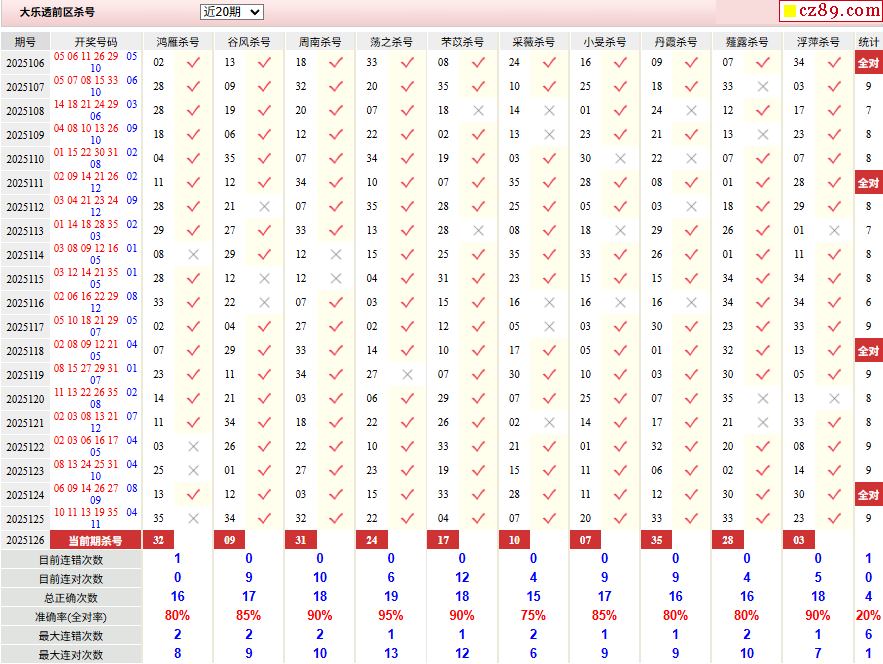
Task: Select the period number 2025125 cell
Action: pos(25,519)
